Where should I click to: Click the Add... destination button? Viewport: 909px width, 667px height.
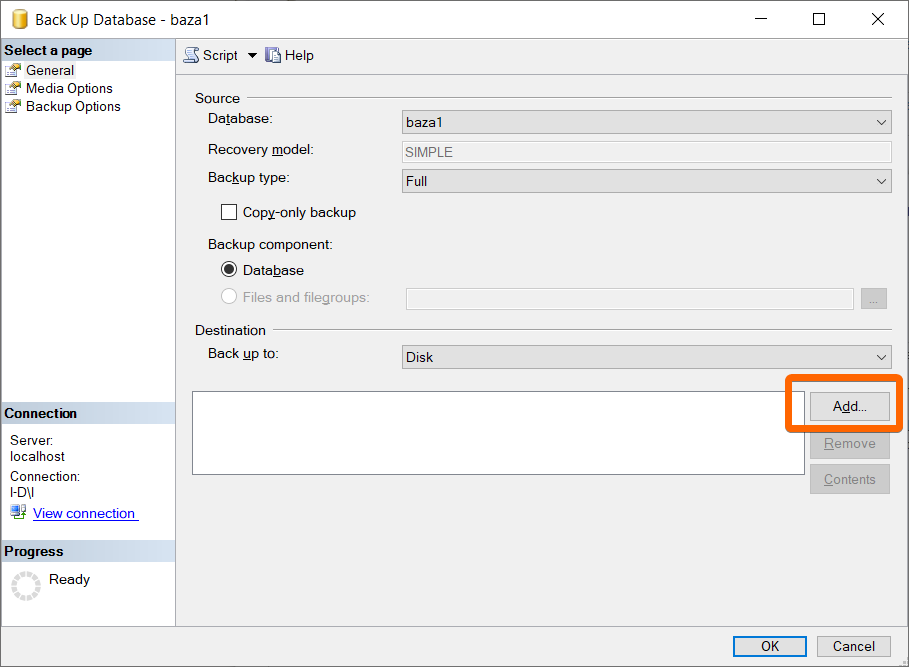tap(849, 406)
